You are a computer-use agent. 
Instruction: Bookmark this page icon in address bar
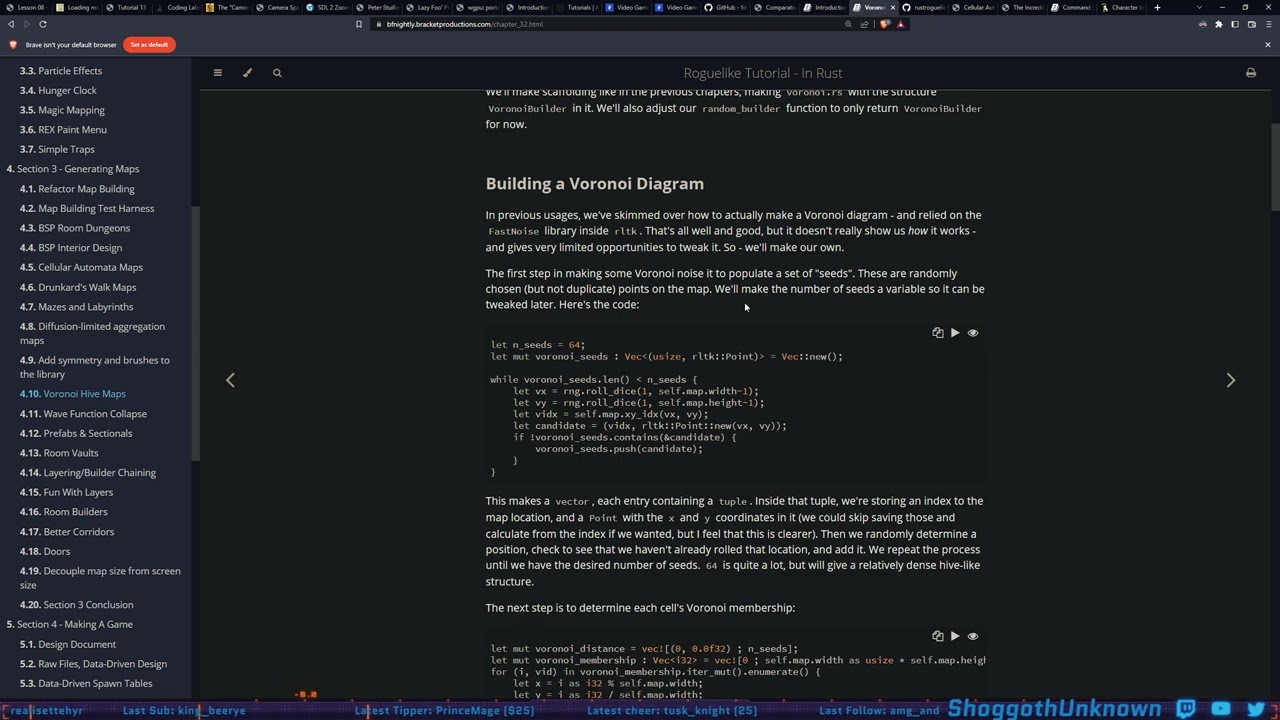pos(358,24)
